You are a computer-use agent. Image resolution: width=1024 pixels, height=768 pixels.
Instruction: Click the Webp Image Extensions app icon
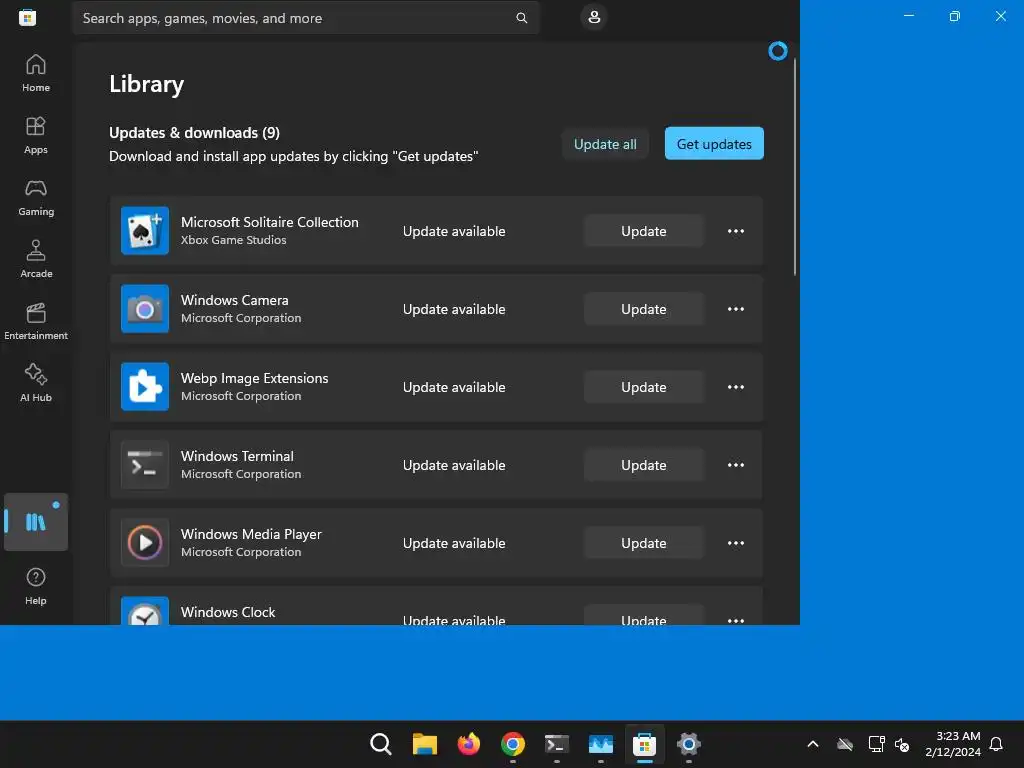point(145,387)
